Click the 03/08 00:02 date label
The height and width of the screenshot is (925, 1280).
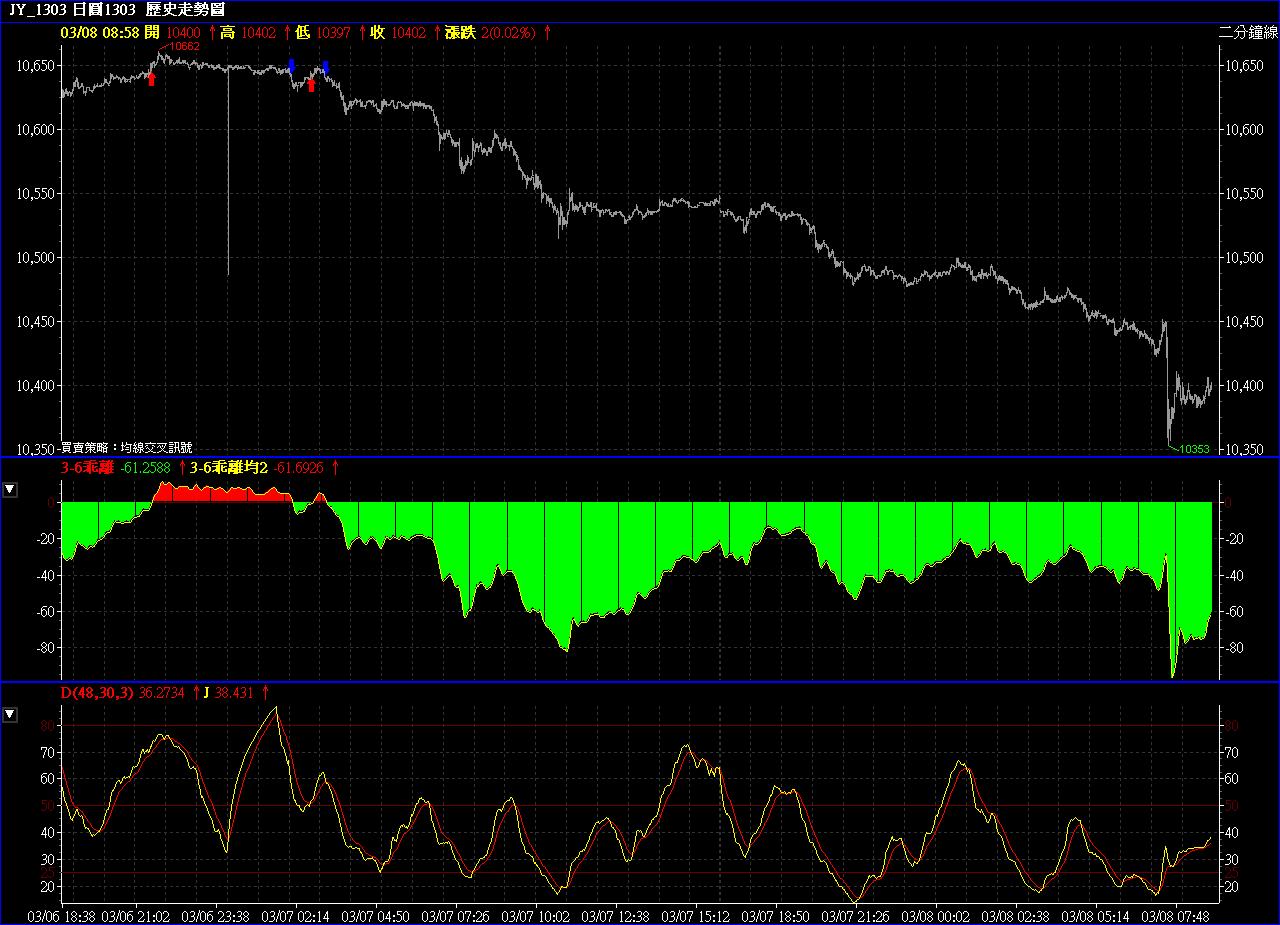[x=935, y=916]
